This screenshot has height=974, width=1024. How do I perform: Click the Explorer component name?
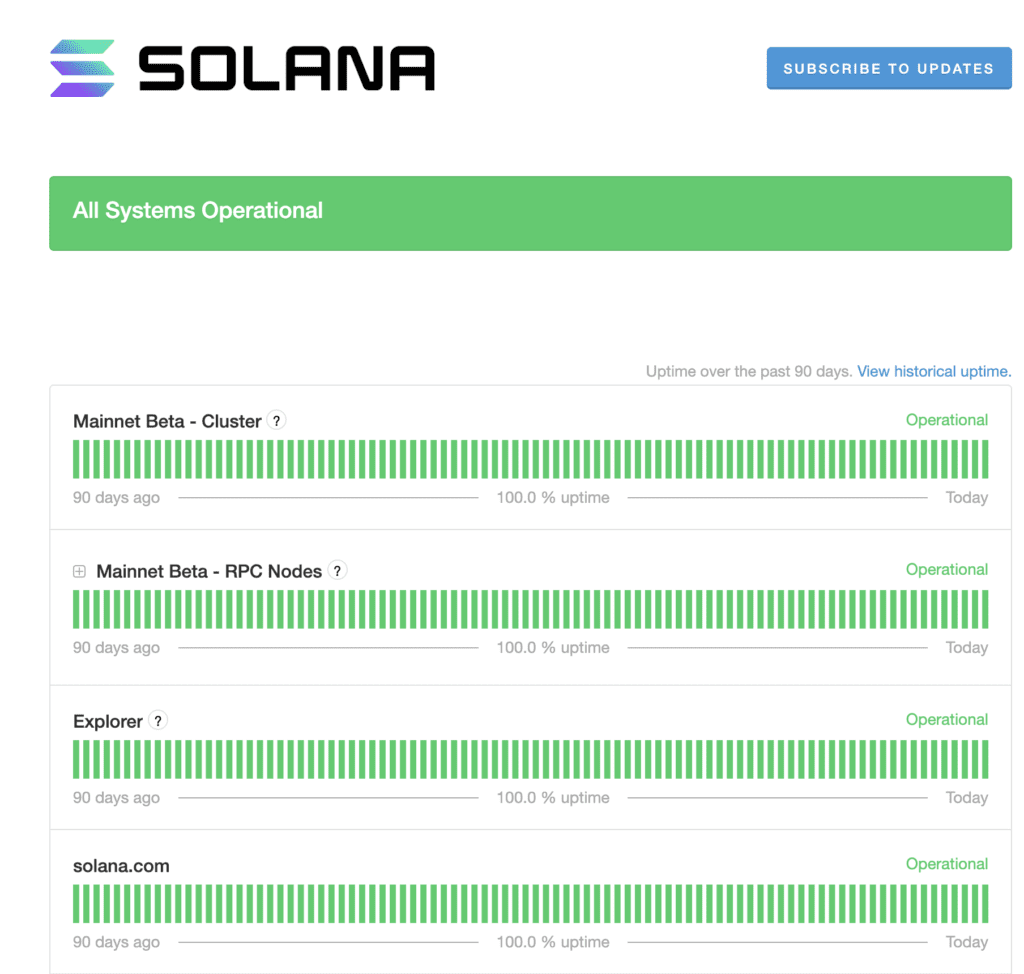[x=108, y=721]
